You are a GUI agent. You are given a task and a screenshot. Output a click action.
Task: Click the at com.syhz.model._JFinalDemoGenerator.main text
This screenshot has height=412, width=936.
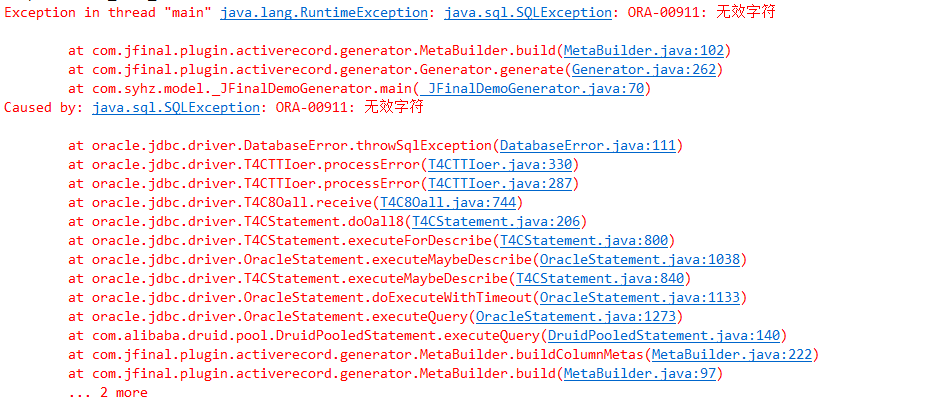[x=240, y=89]
